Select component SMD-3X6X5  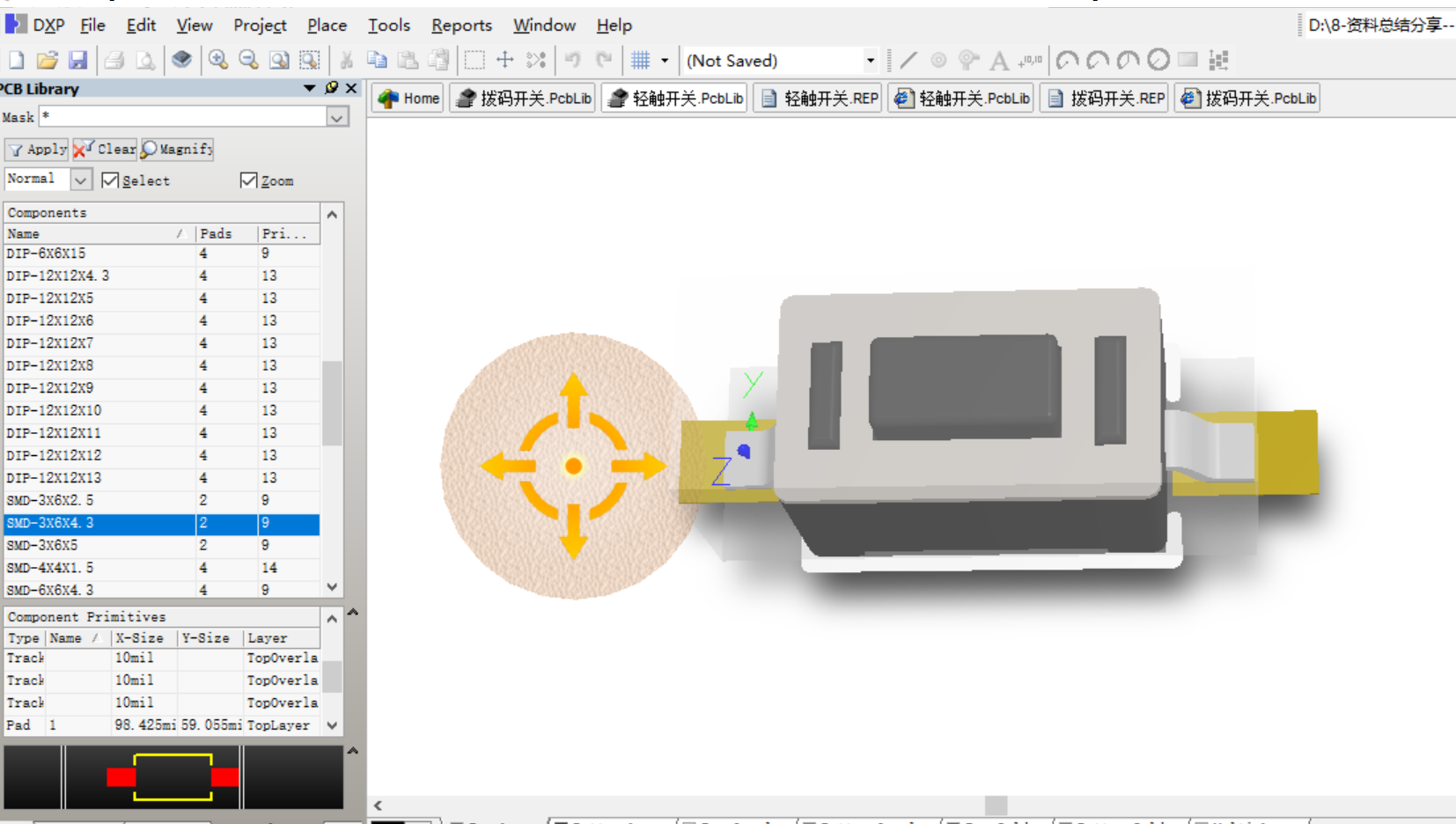(162, 545)
